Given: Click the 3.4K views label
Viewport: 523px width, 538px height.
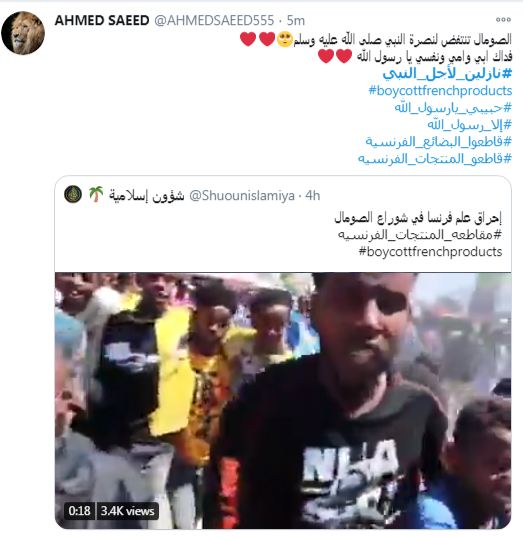Looking at the screenshot, I should coord(127,511).
